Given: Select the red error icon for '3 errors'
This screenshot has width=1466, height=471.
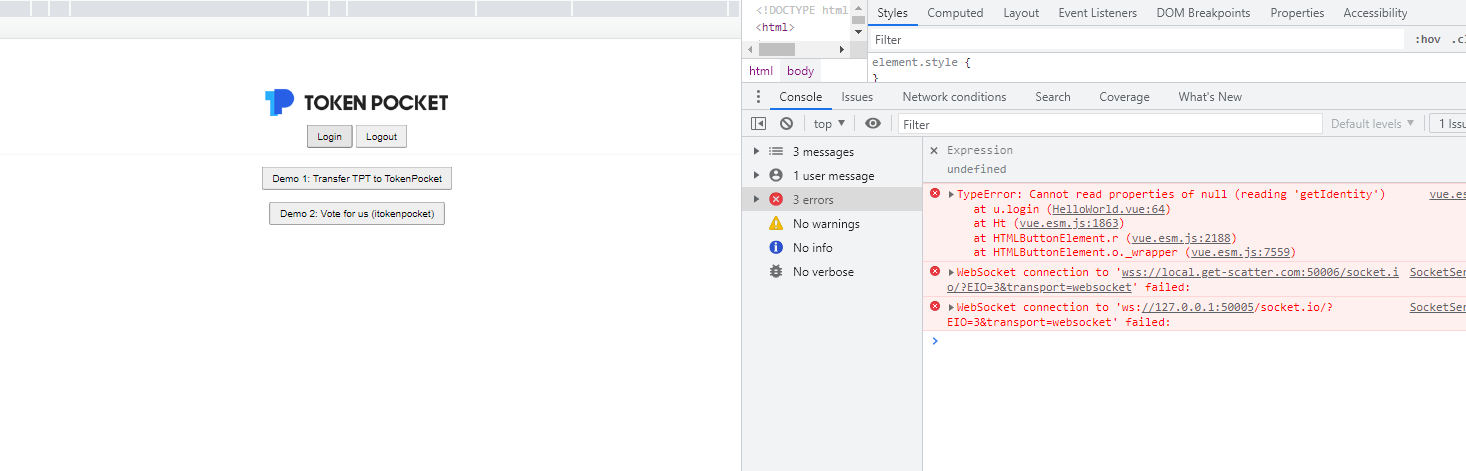Looking at the screenshot, I should pyautogui.click(x=776, y=200).
